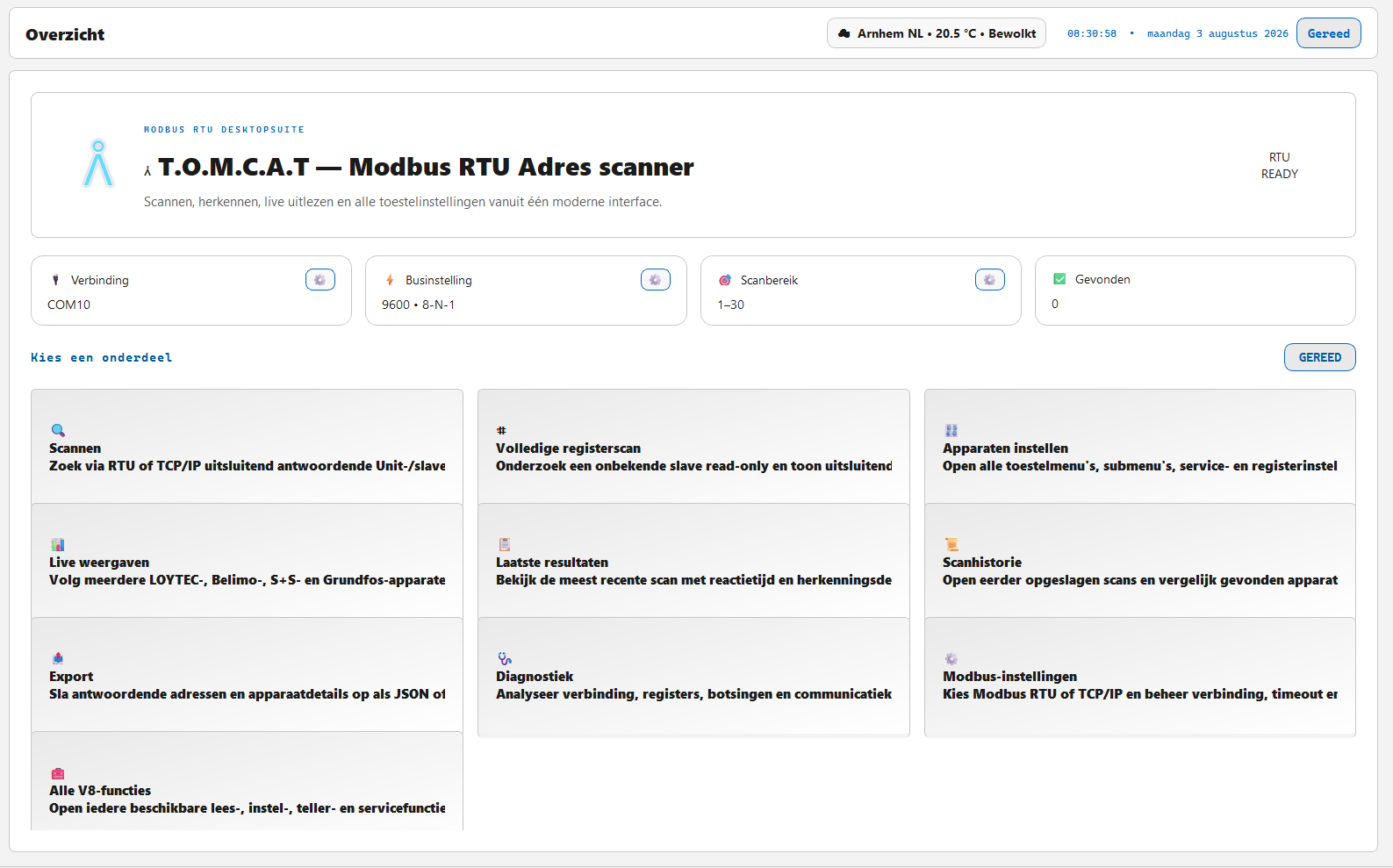This screenshot has width=1393, height=868.
Task: Click the GEREED badge beside Kies een onderdeel
Action: click(x=1320, y=357)
